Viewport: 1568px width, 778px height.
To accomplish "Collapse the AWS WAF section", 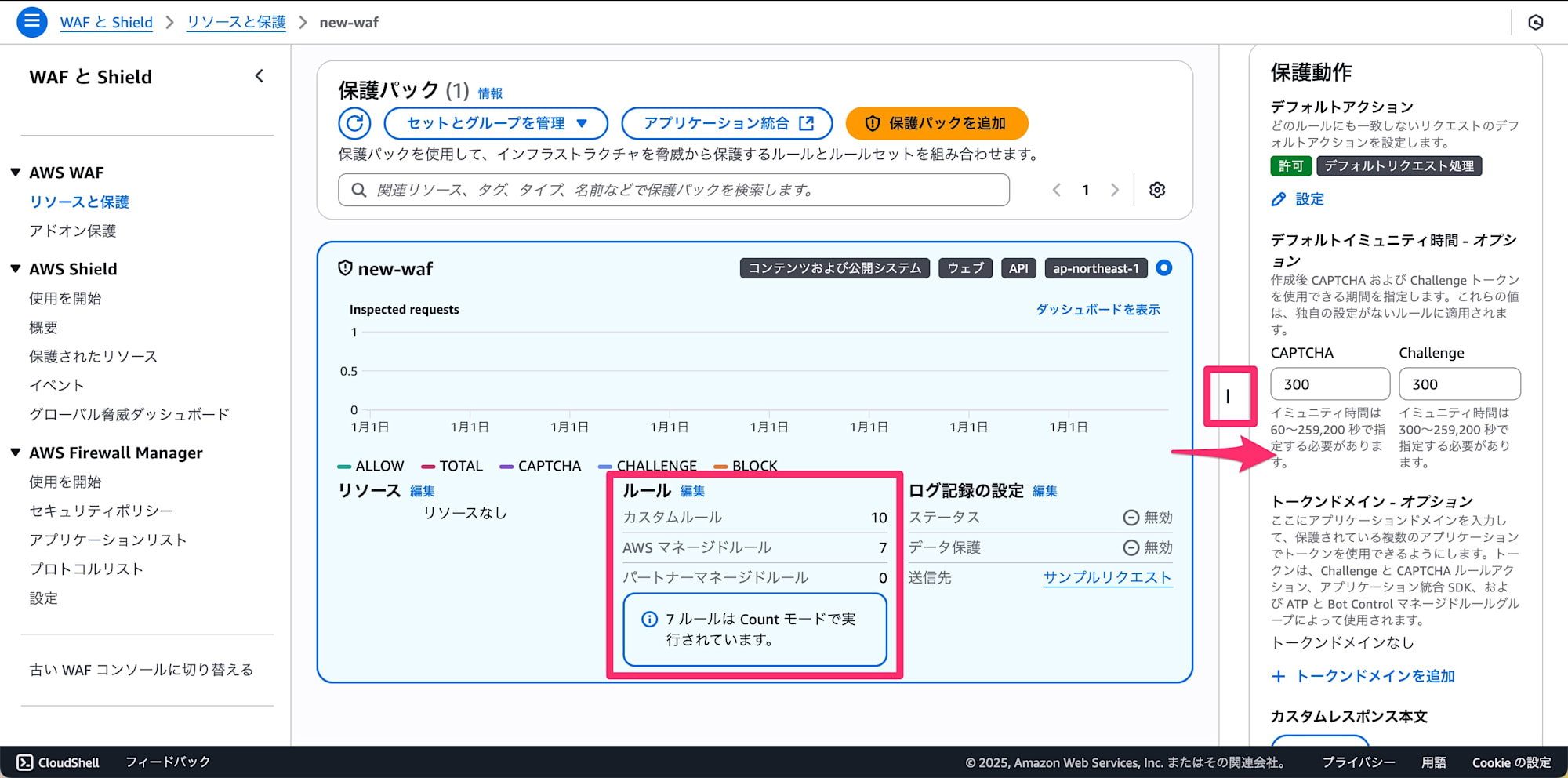I will click(15, 173).
